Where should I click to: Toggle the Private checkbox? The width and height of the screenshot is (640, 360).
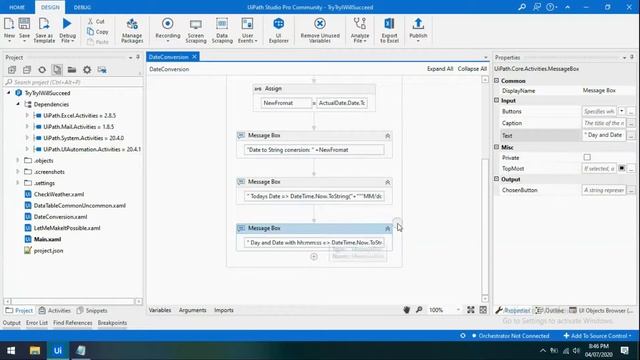tap(587, 158)
